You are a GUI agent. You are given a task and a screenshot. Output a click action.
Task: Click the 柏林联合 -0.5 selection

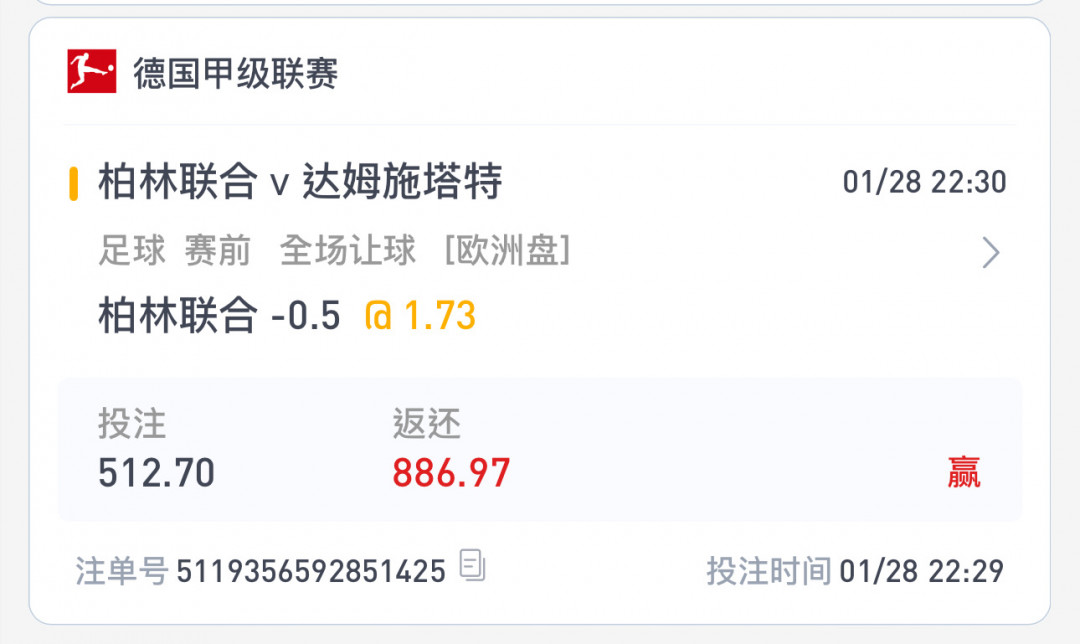pos(220,315)
